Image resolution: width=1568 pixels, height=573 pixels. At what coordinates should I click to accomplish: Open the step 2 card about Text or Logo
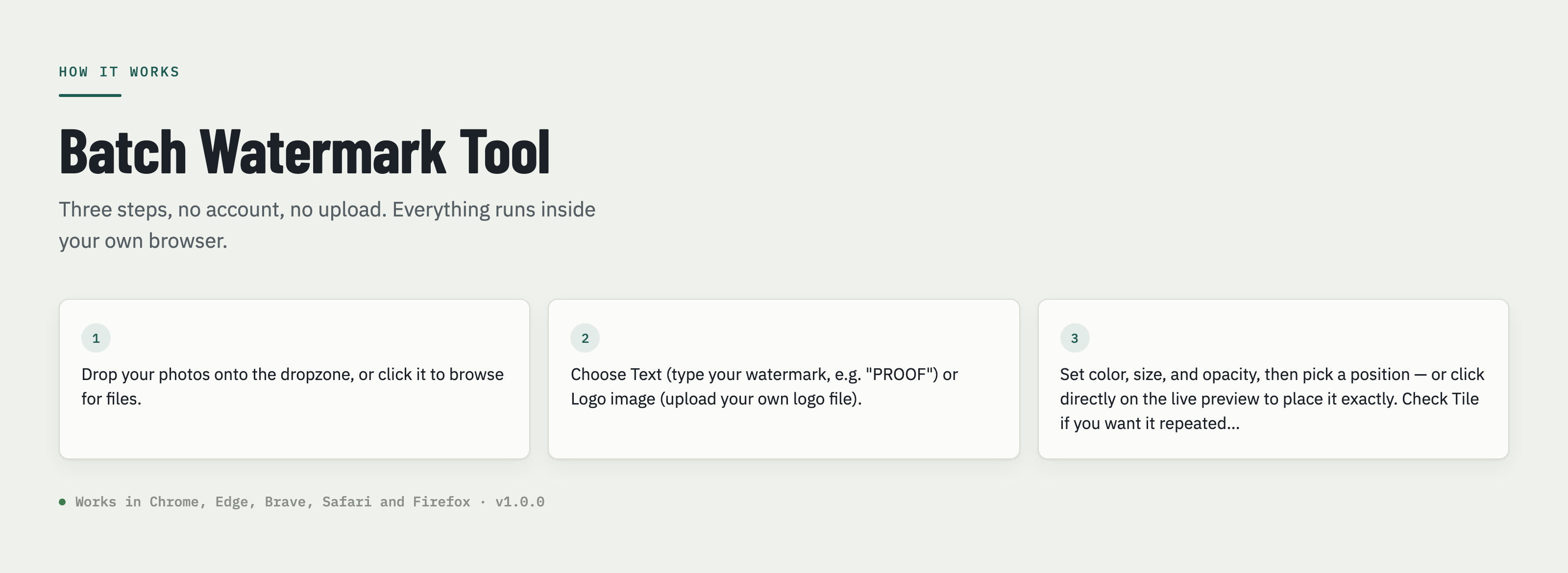coord(784,379)
